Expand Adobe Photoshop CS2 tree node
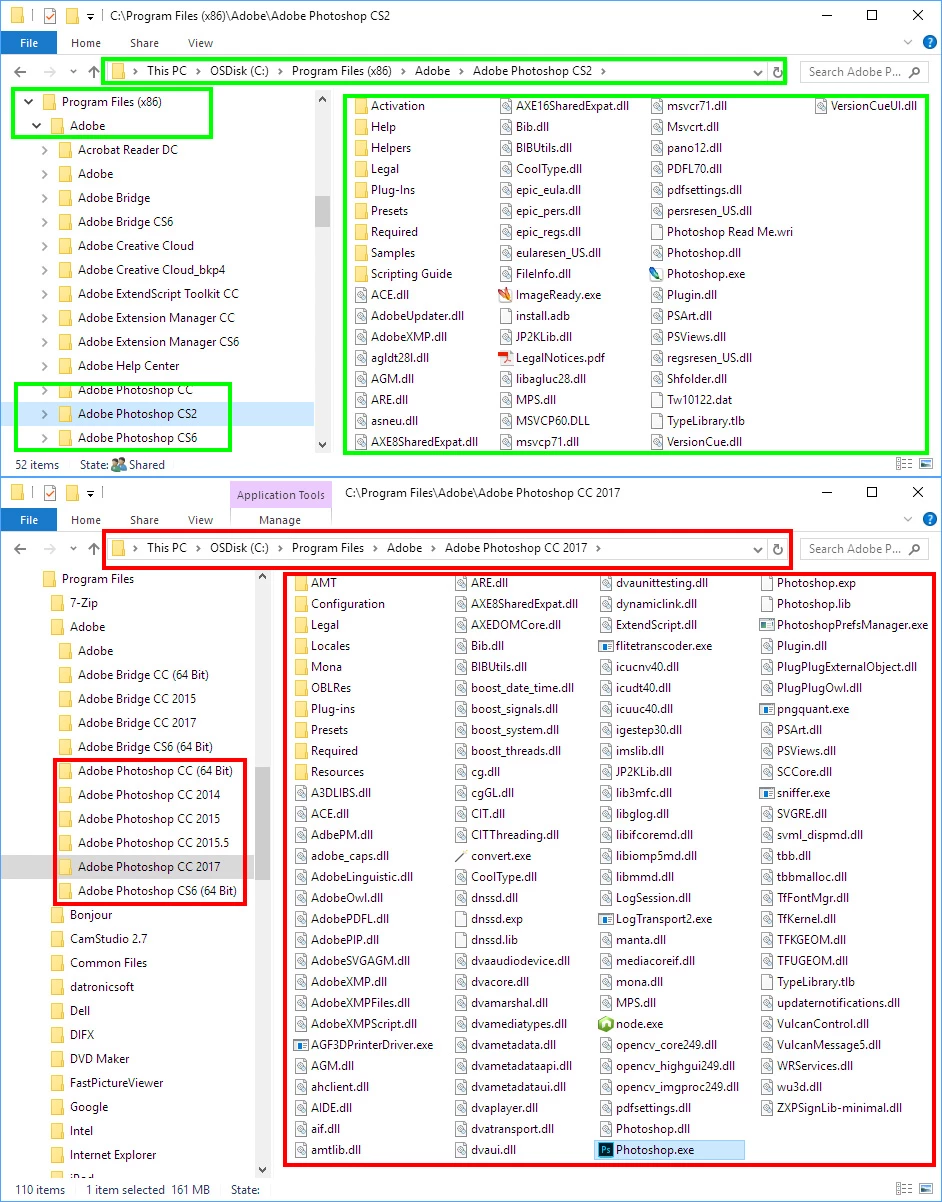This screenshot has height=1202, width=942. (44, 414)
